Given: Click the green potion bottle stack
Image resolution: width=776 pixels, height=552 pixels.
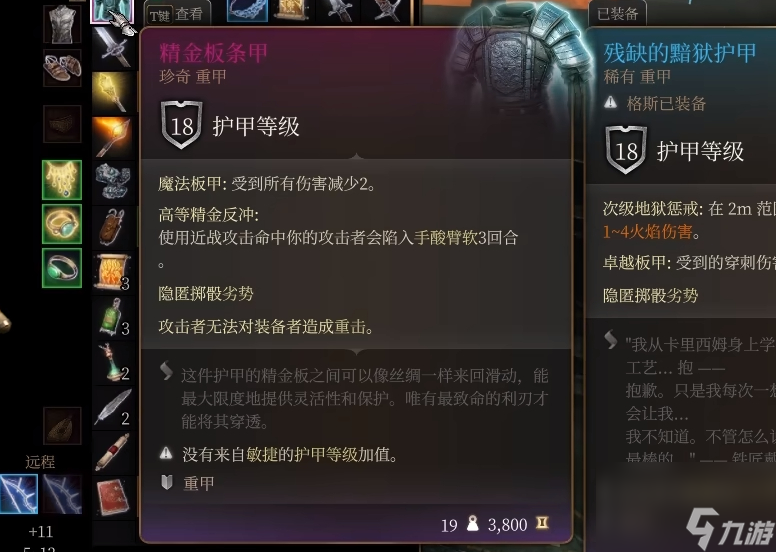Looking at the screenshot, I should coord(113,316).
